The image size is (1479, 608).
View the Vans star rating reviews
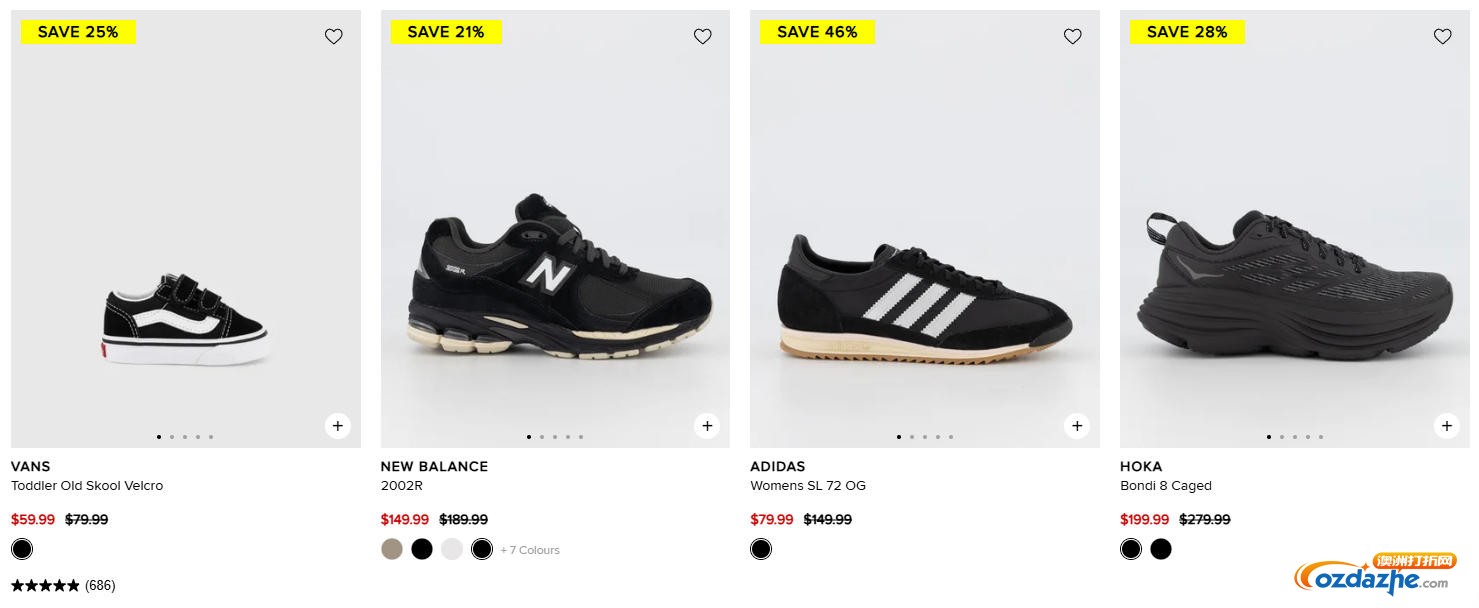(63, 586)
